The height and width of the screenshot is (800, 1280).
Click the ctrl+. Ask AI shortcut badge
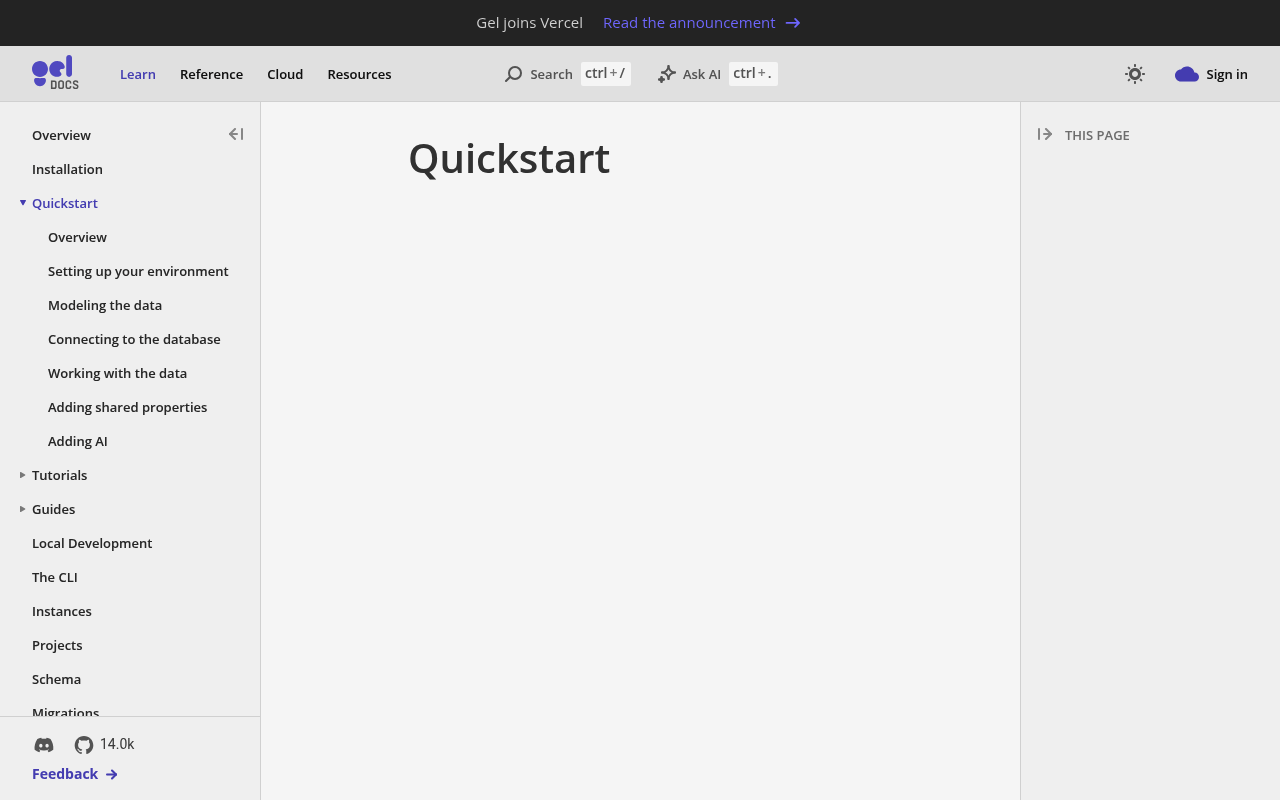(753, 73)
